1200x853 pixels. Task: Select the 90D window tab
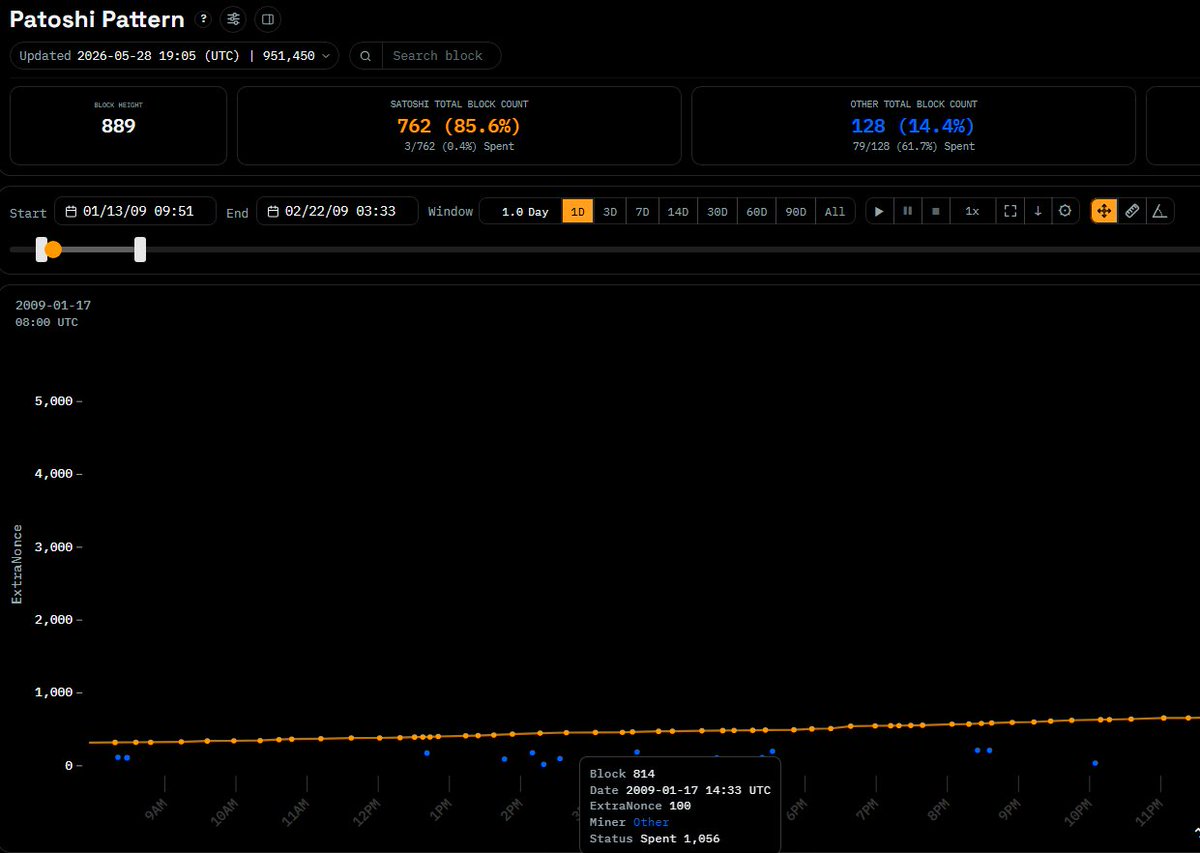pyautogui.click(x=795, y=212)
